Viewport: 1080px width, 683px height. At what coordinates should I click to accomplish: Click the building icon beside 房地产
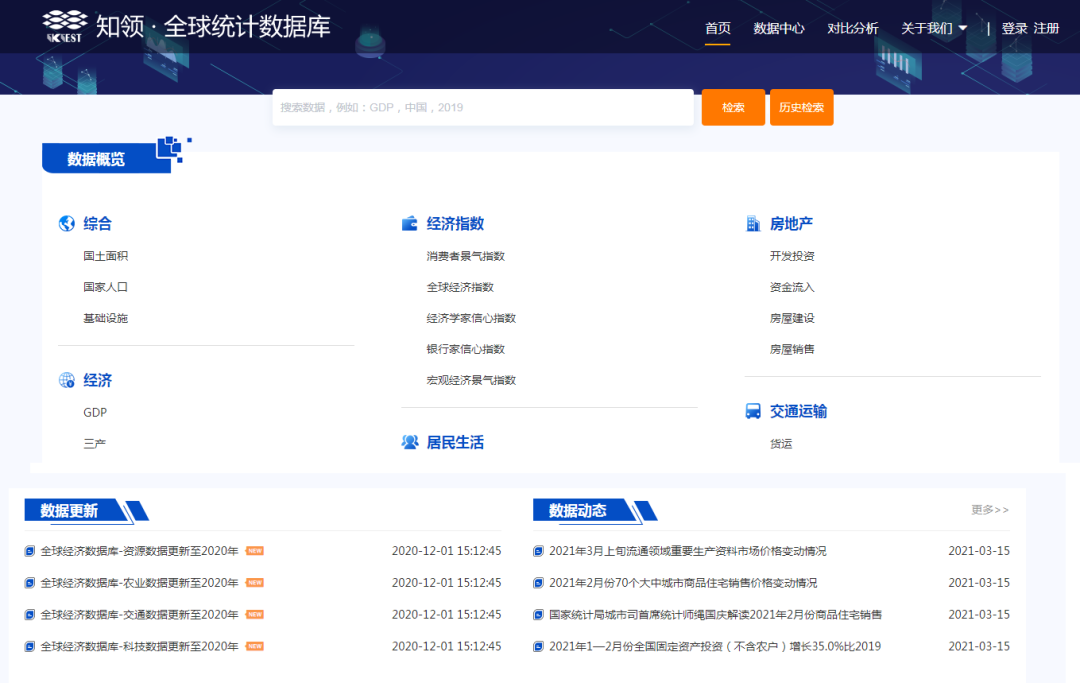pos(753,224)
